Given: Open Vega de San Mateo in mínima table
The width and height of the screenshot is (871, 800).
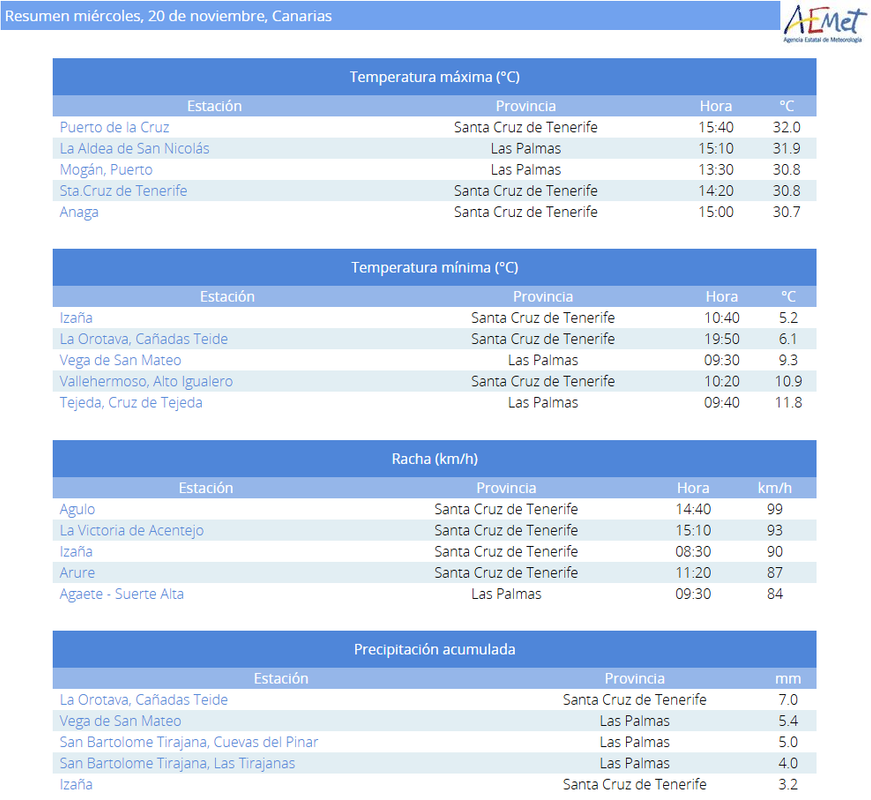Looking at the screenshot, I should (x=121, y=360).
